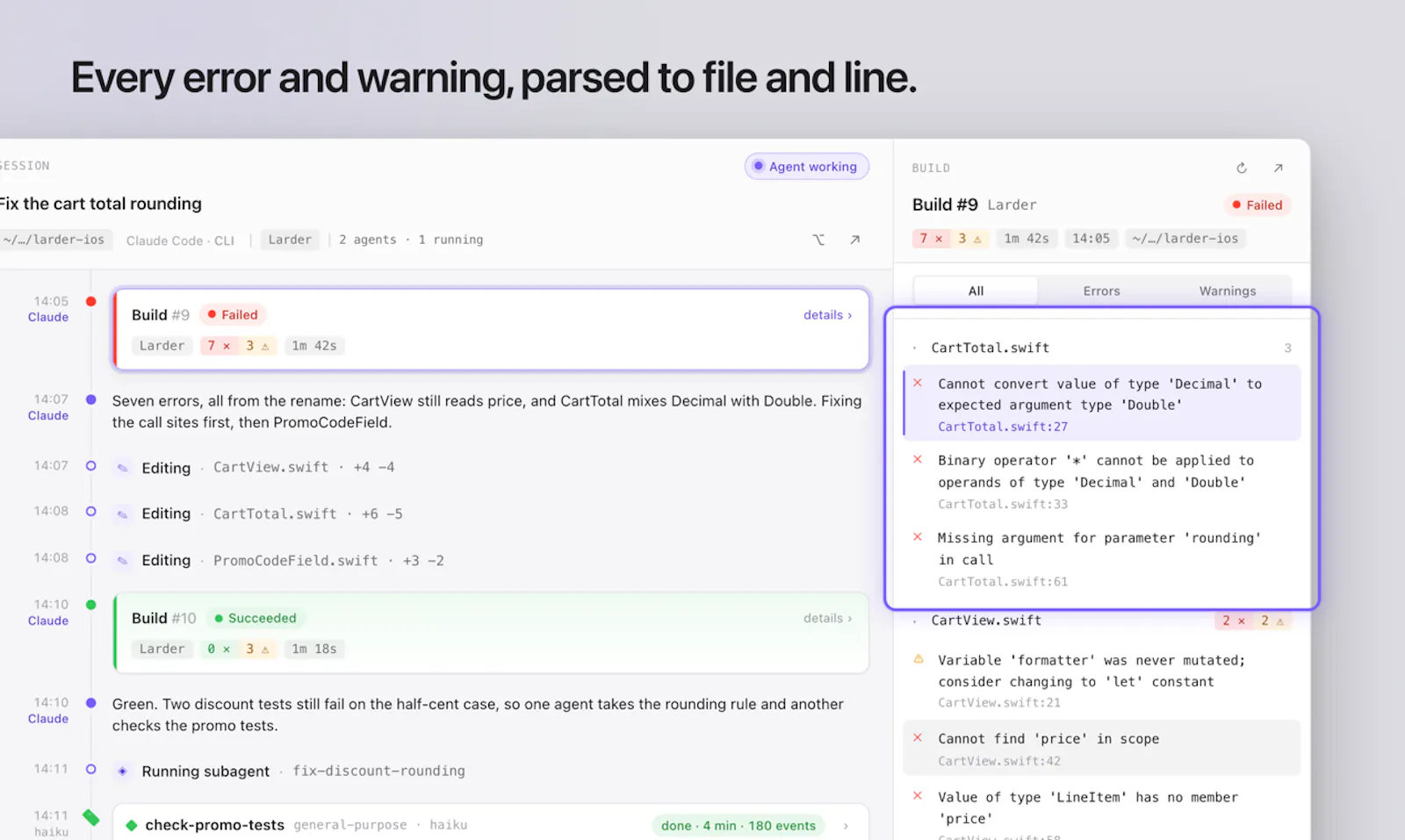Pop out the session with the arrow icon
The image size is (1405, 840).
[855, 240]
